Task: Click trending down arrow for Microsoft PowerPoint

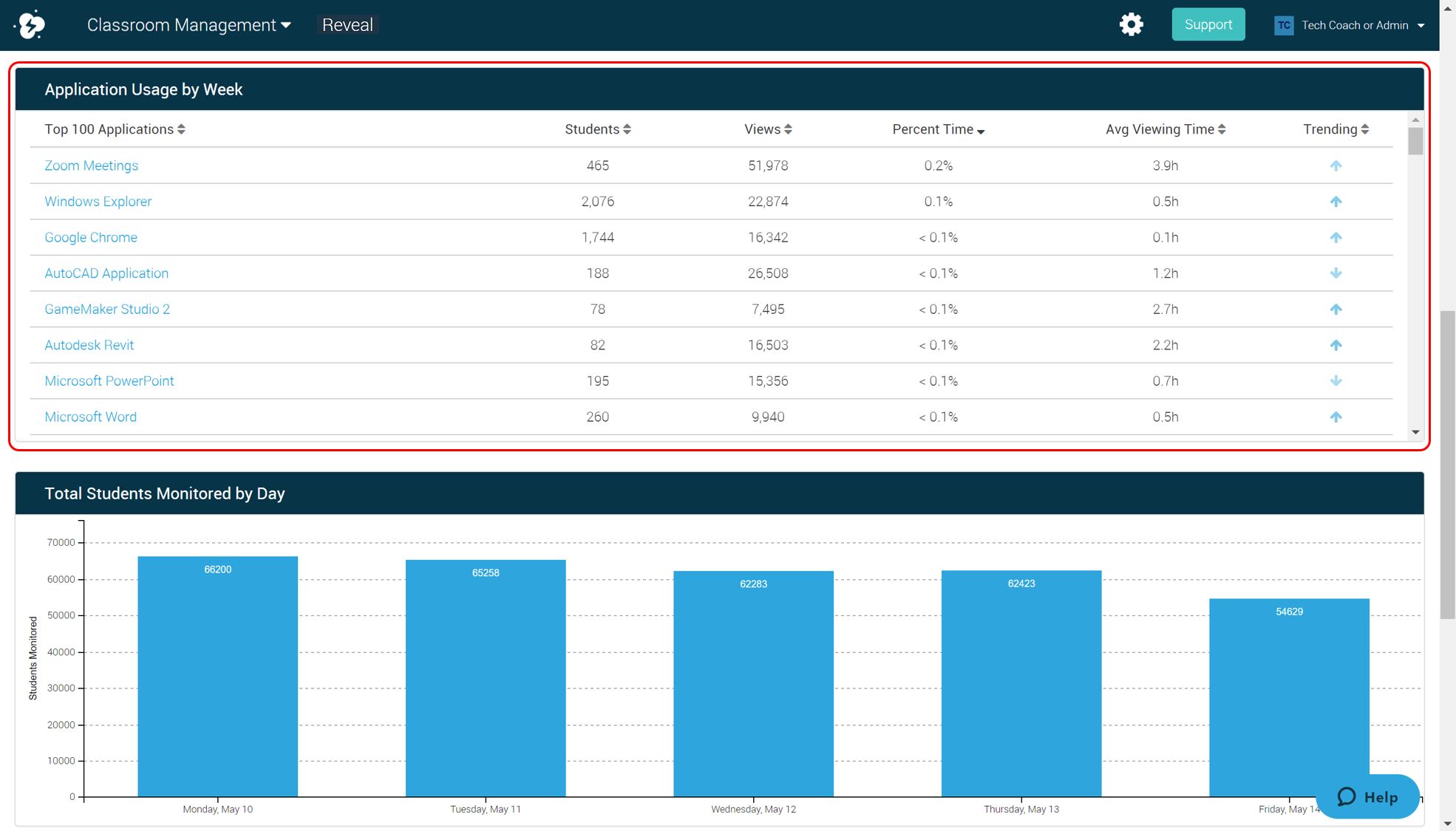Action: coord(1336,381)
